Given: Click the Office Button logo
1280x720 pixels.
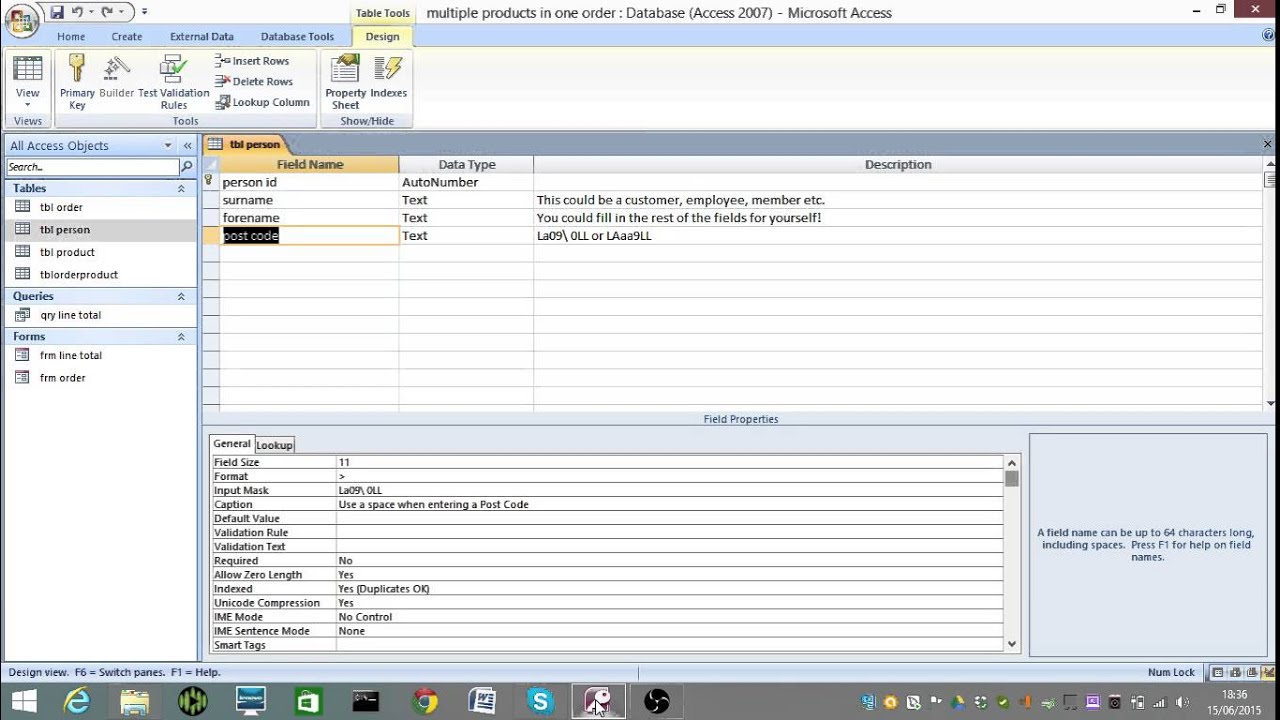Looking at the screenshot, I should tap(21, 20).
